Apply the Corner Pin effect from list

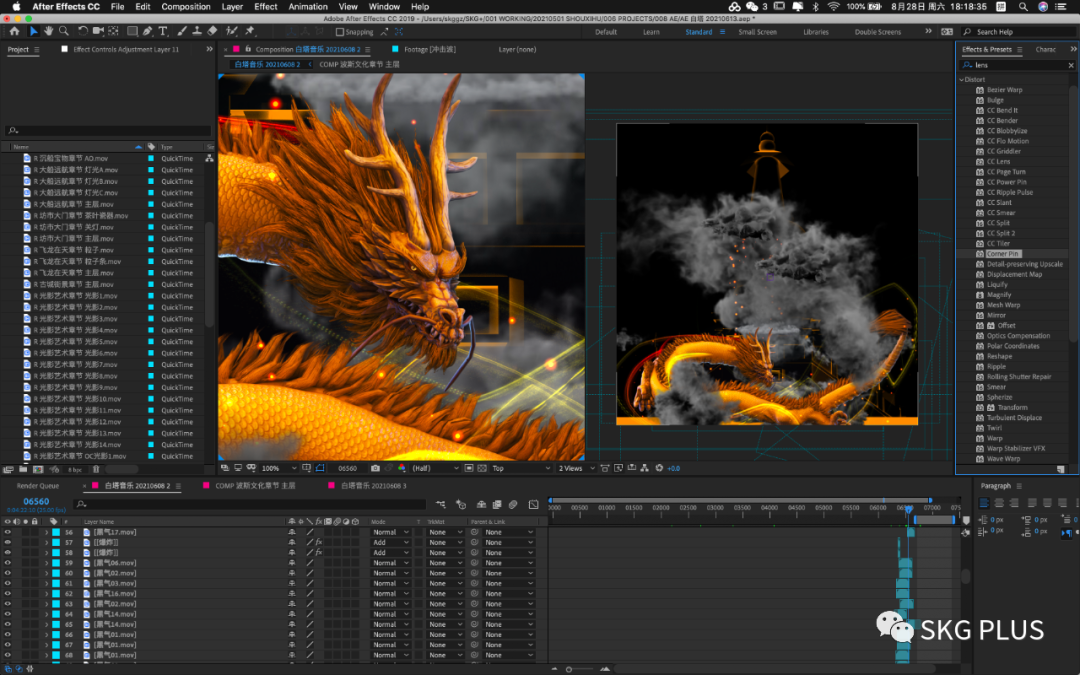[x=1002, y=254]
